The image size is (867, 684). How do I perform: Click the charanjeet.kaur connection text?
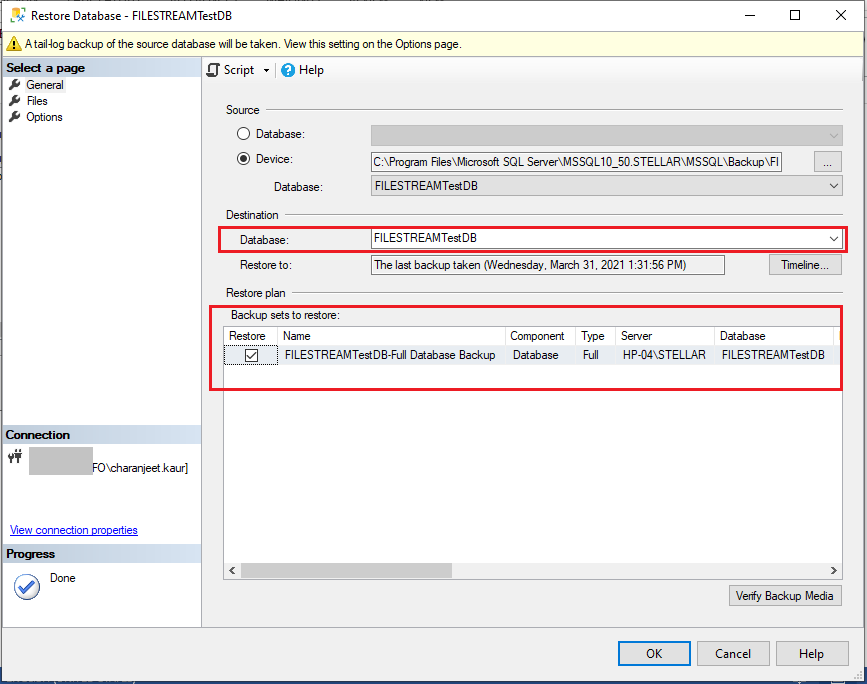140,468
